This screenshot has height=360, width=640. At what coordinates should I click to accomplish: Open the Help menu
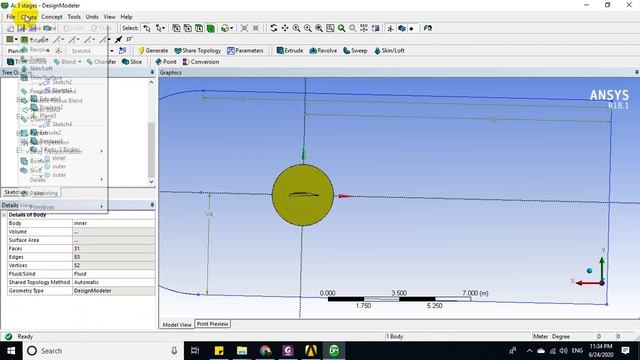tap(126, 17)
